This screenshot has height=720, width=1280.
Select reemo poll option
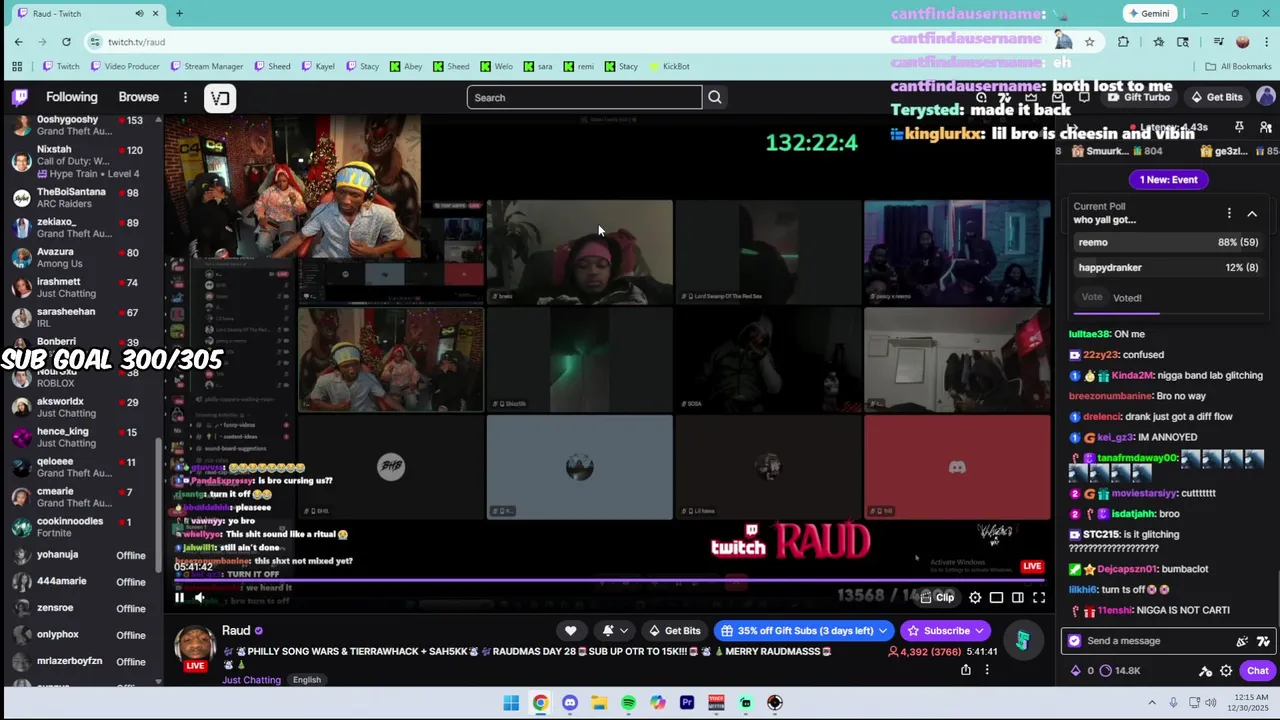(x=1168, y=242)
